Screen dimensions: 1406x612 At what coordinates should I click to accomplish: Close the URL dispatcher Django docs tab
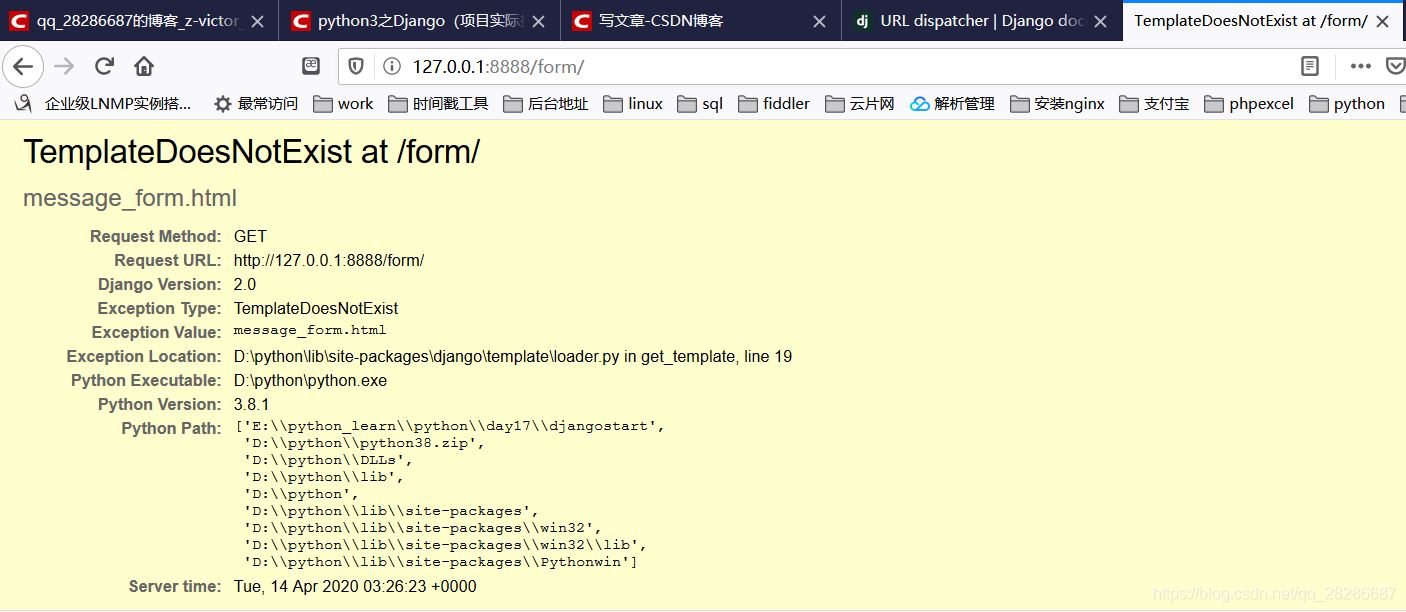pos(1101,21)
